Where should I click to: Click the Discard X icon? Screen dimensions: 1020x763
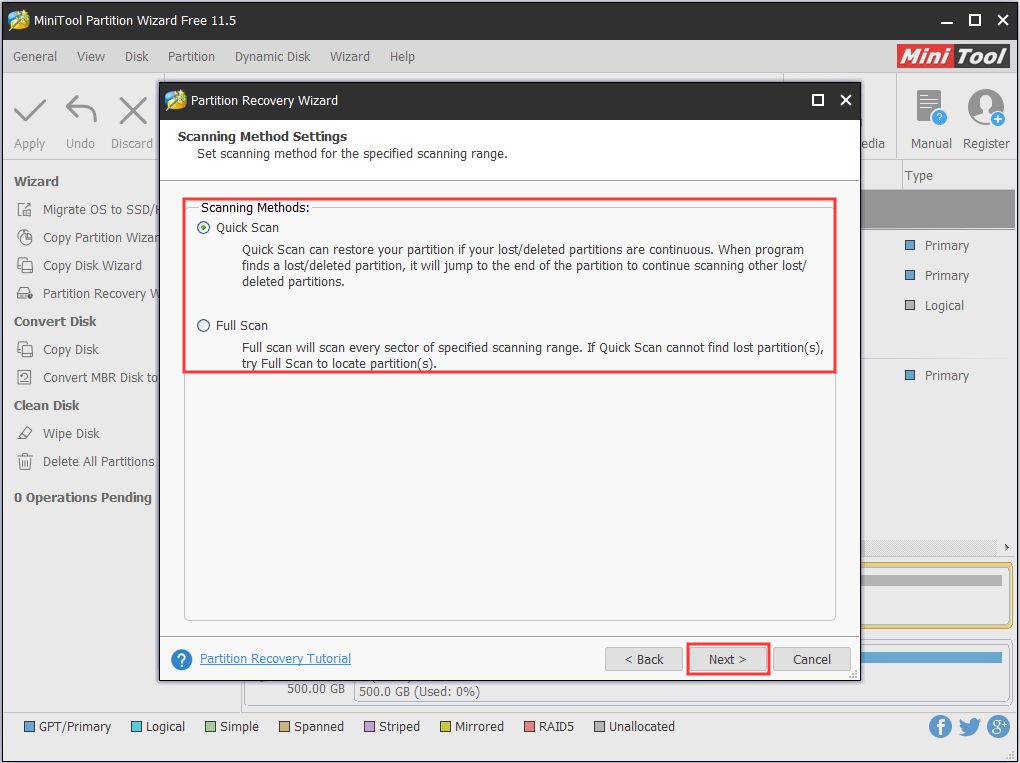click(x=133, y=111)
